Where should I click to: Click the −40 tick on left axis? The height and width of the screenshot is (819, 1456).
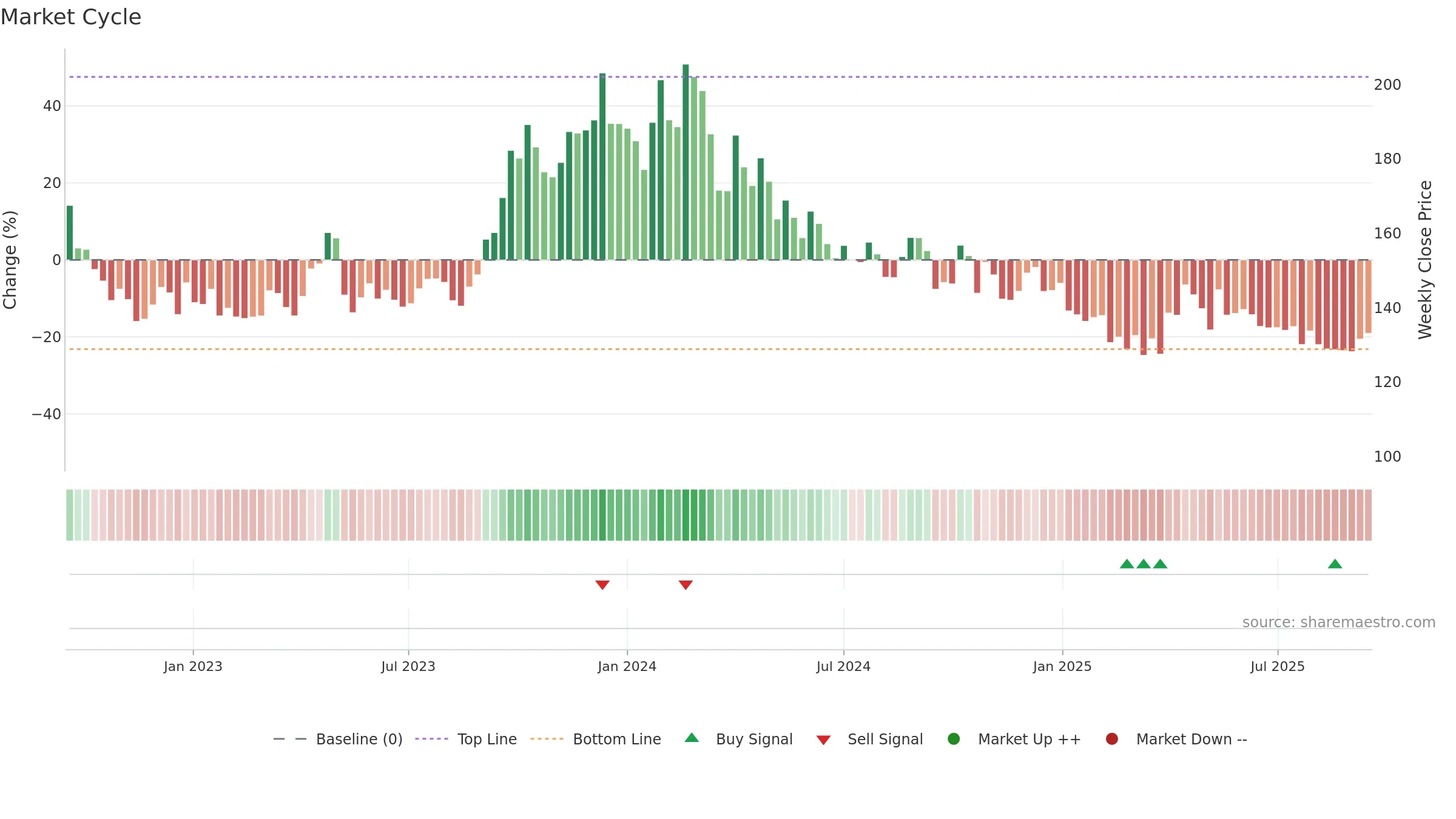point(47,414)
